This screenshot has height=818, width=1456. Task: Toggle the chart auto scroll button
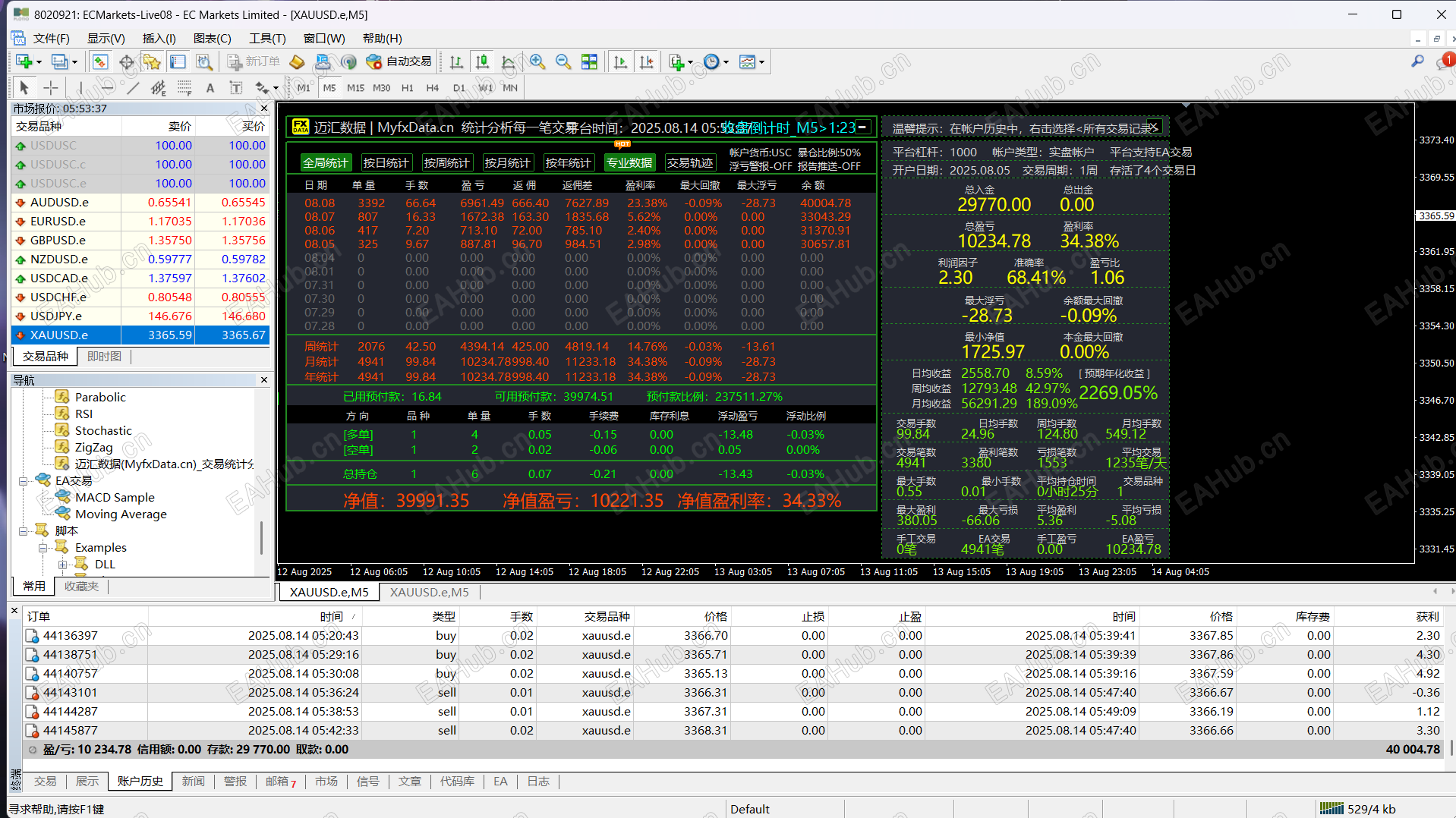[x=620, y=62]
